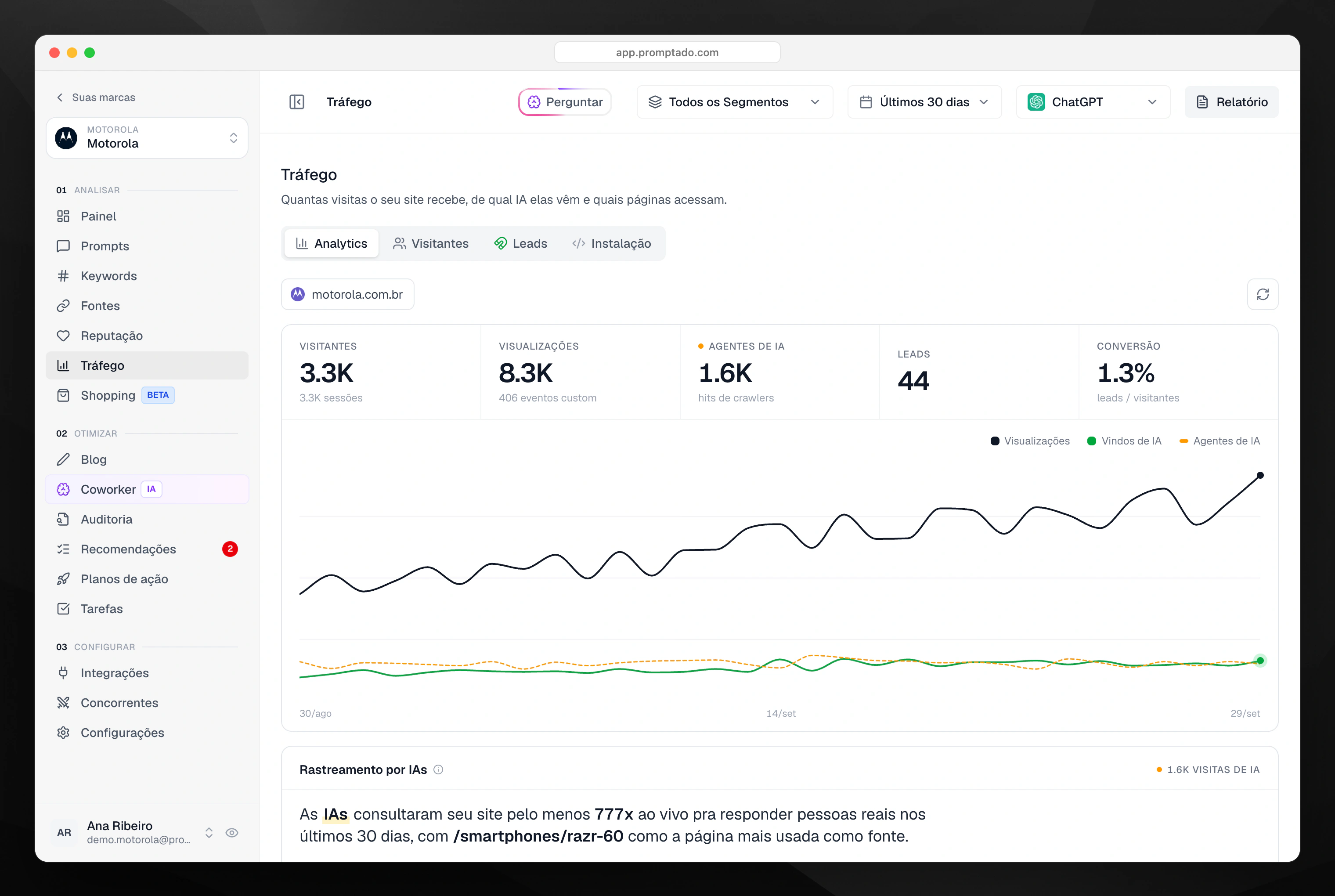Click the Leads 44 metric card
Screen dimensions: 1335x896
tap(979, 372)
